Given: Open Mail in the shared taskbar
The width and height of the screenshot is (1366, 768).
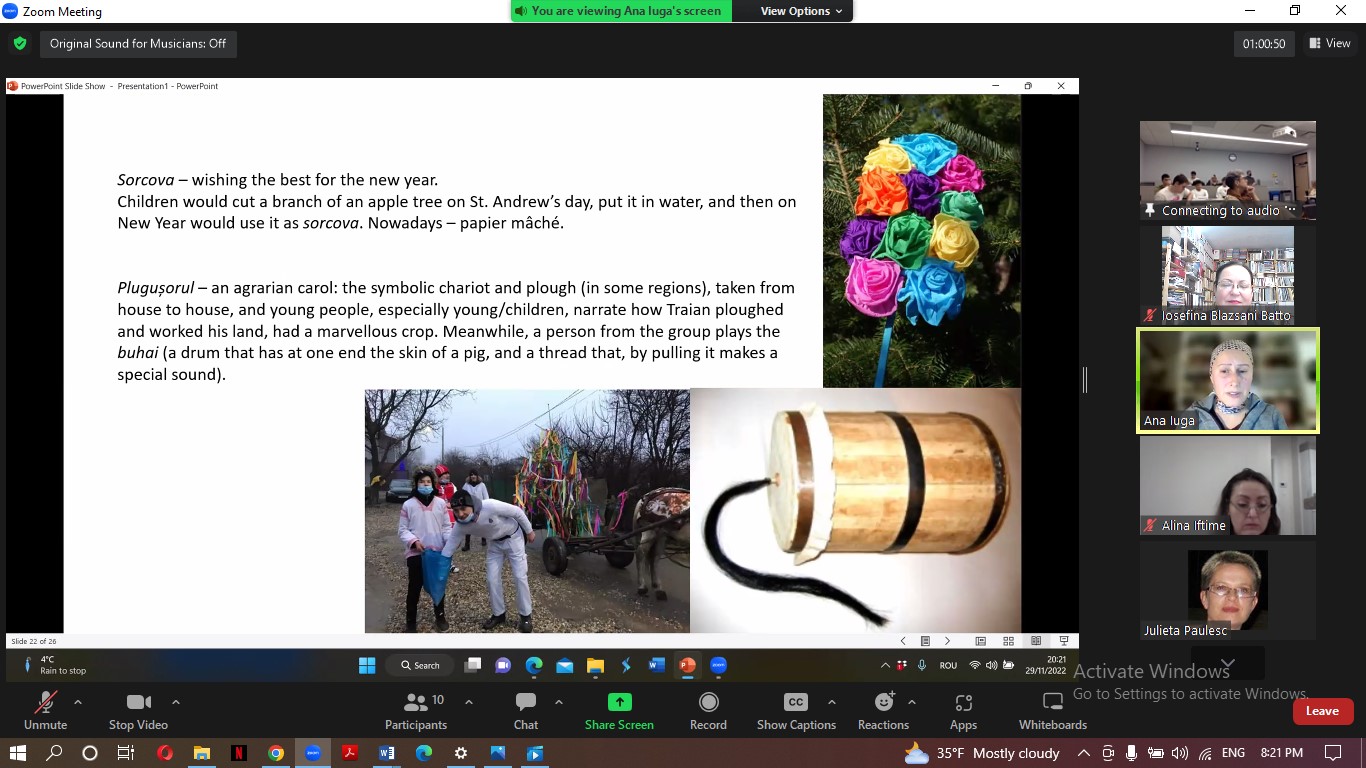Looking at the screenshot, I should point(565,665).
